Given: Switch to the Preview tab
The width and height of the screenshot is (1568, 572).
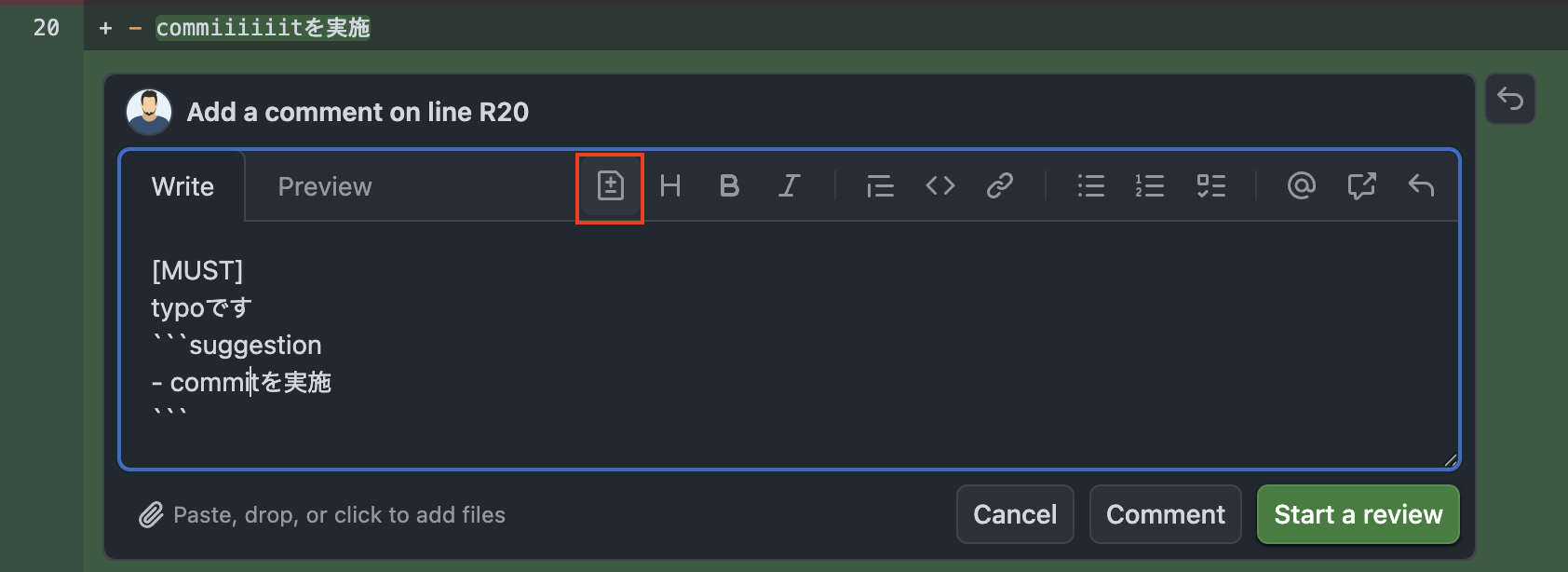Looking at the screenshot, I should click(x=324, y=186).
